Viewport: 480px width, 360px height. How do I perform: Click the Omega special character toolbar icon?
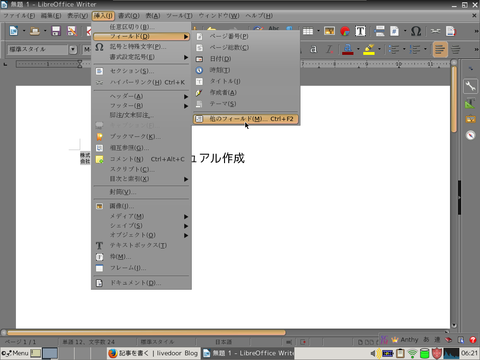point(416,31)
